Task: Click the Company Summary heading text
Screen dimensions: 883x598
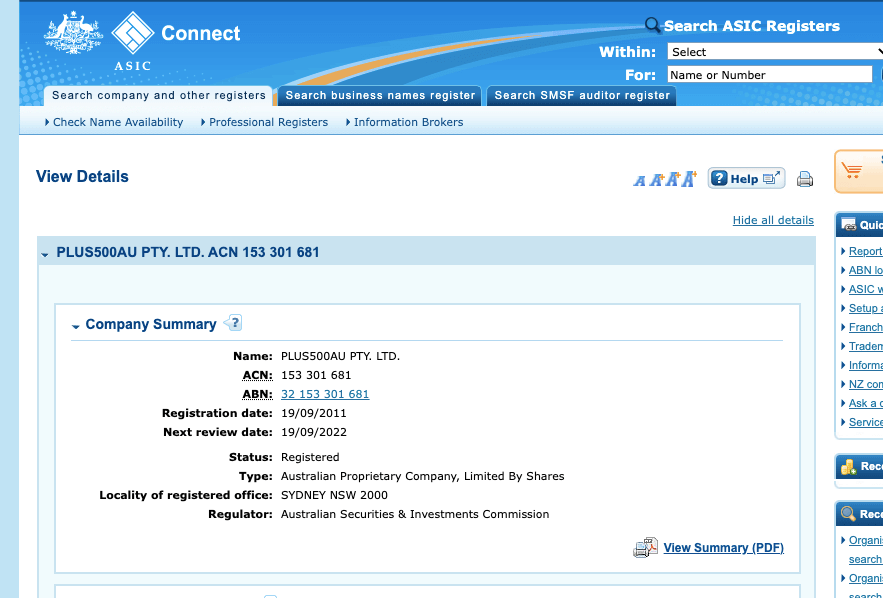Action: 151,324
